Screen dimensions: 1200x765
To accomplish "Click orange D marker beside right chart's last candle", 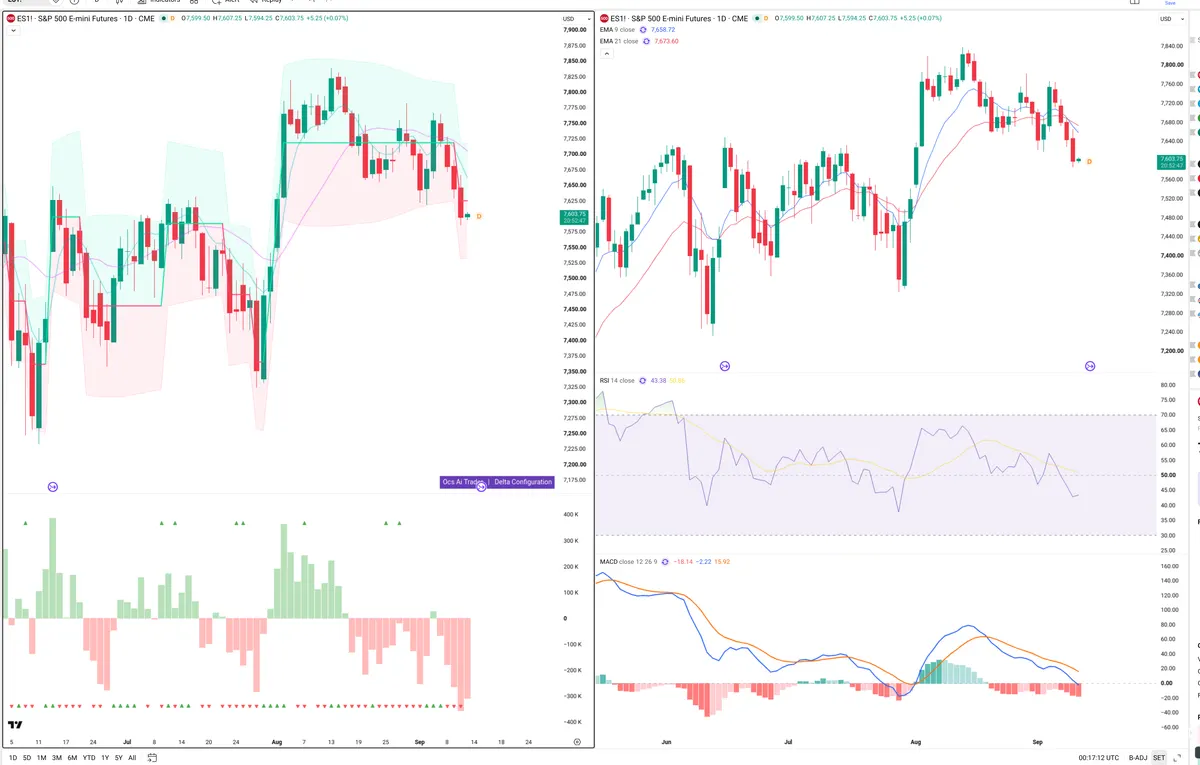I will point(1089,162).
